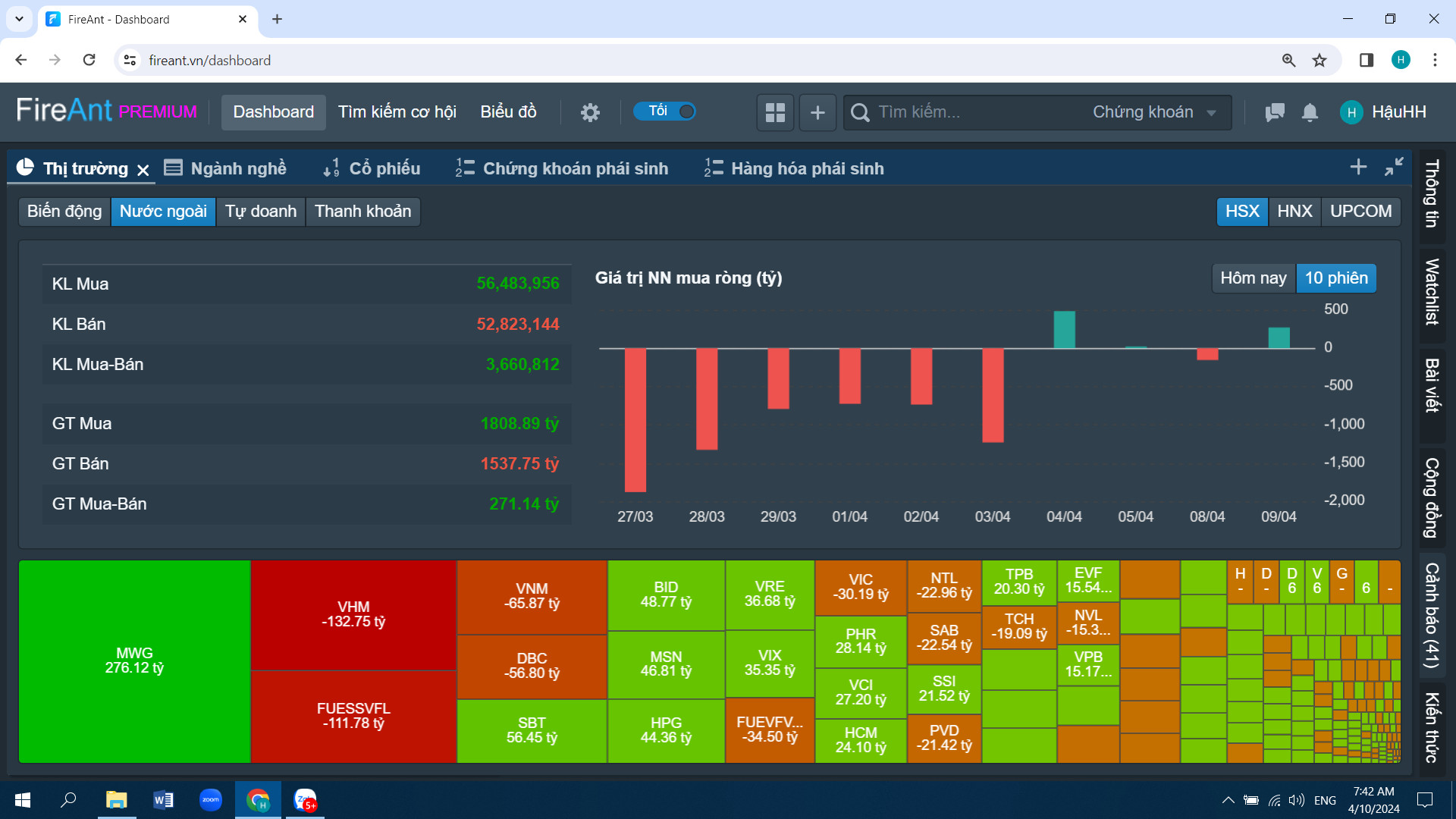Expand the Cảnh báo (41) side panel

tap(1432, 614)
